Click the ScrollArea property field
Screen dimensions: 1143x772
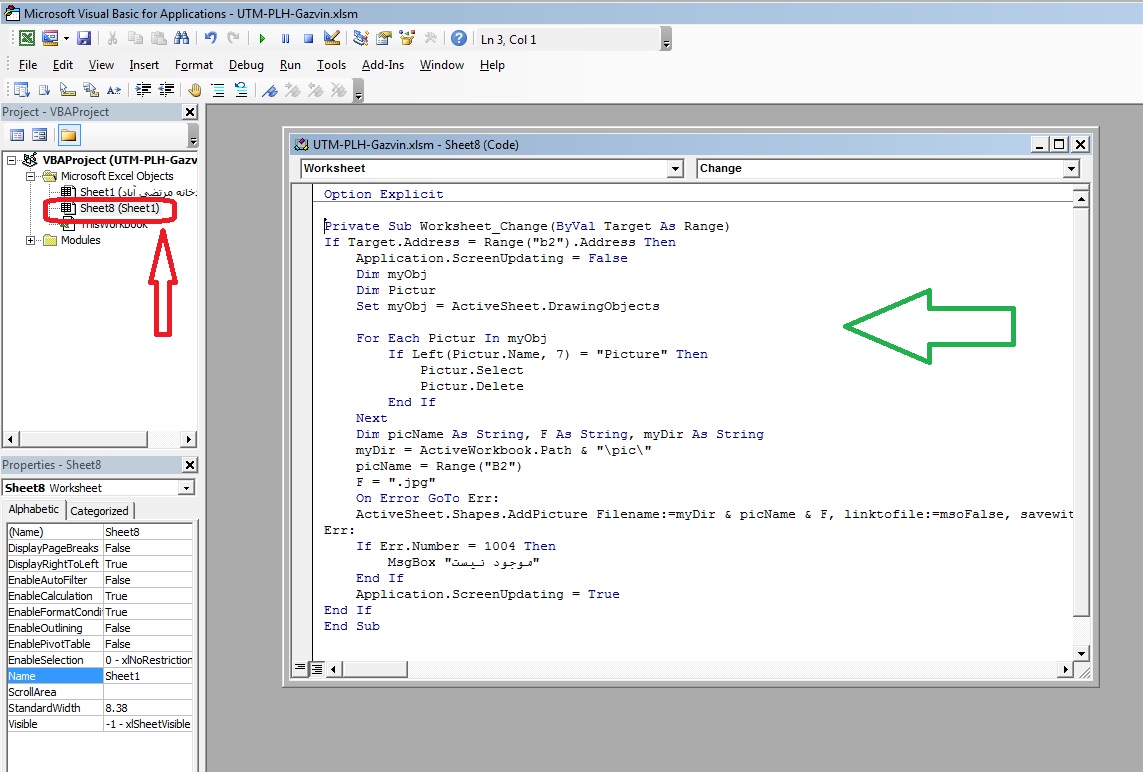tap(148, 692)
